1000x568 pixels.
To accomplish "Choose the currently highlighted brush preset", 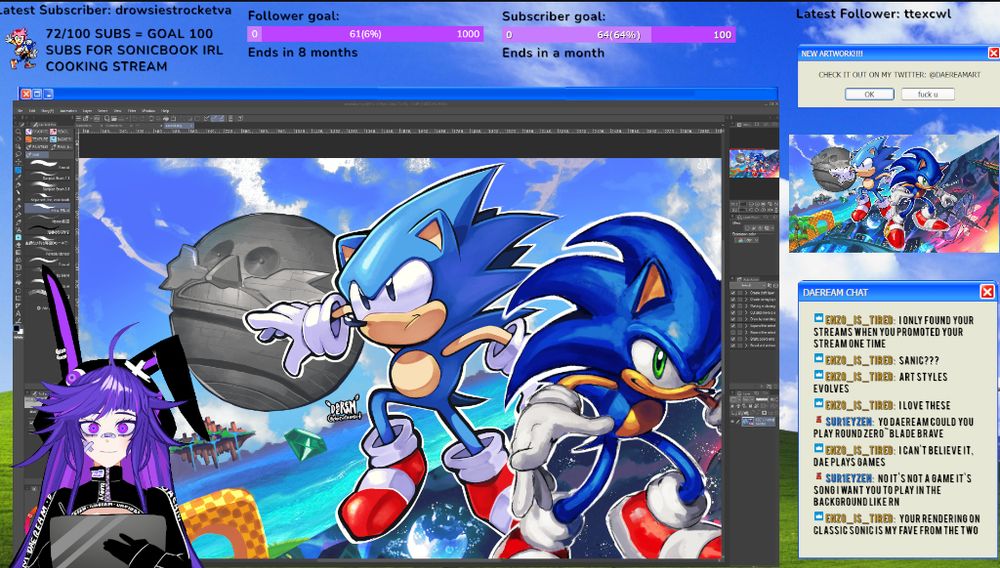I will (x=47, y=208).
